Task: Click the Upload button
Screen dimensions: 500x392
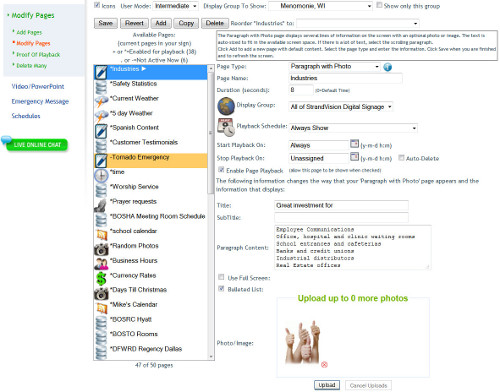Action: pos(327,385)
